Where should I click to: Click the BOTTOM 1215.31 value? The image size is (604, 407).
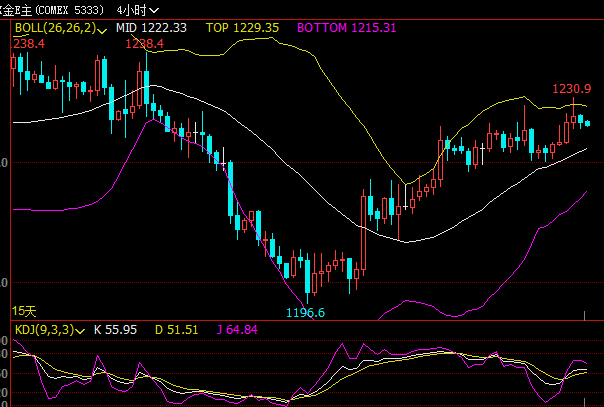(347, 28)
